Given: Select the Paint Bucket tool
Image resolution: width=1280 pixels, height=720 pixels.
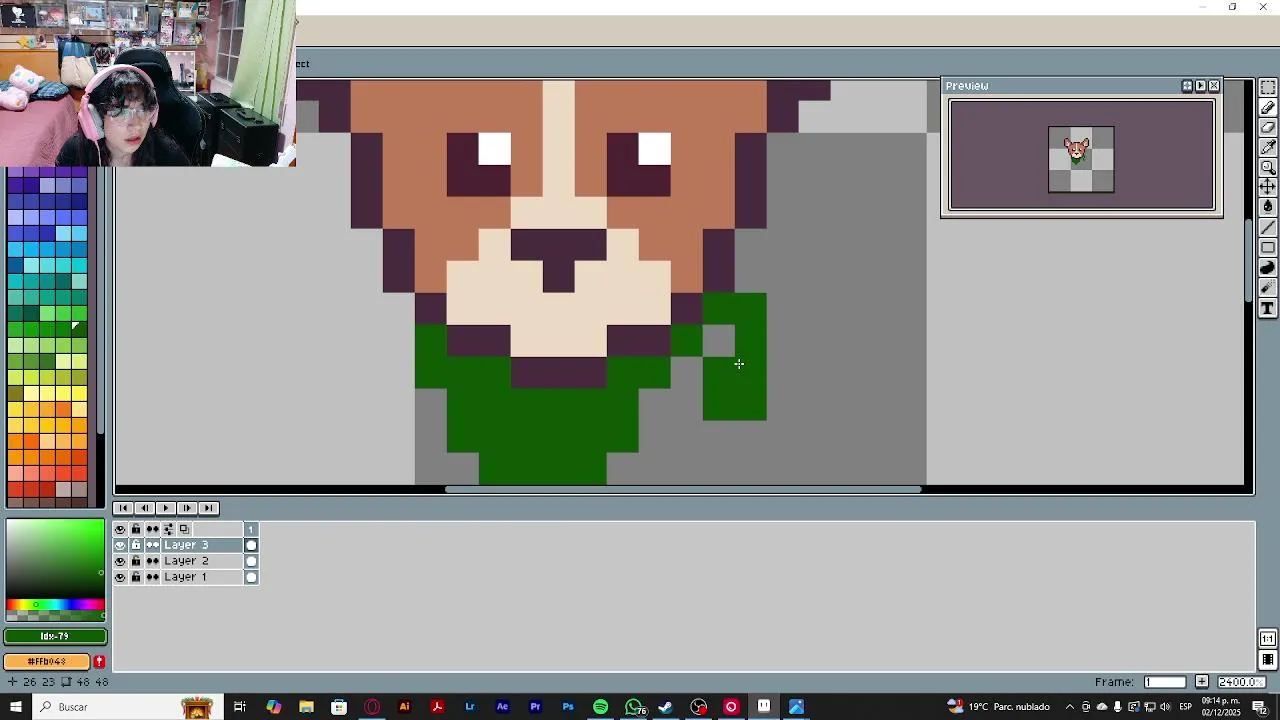Looking at the screenshot, I should (1268, 207).
